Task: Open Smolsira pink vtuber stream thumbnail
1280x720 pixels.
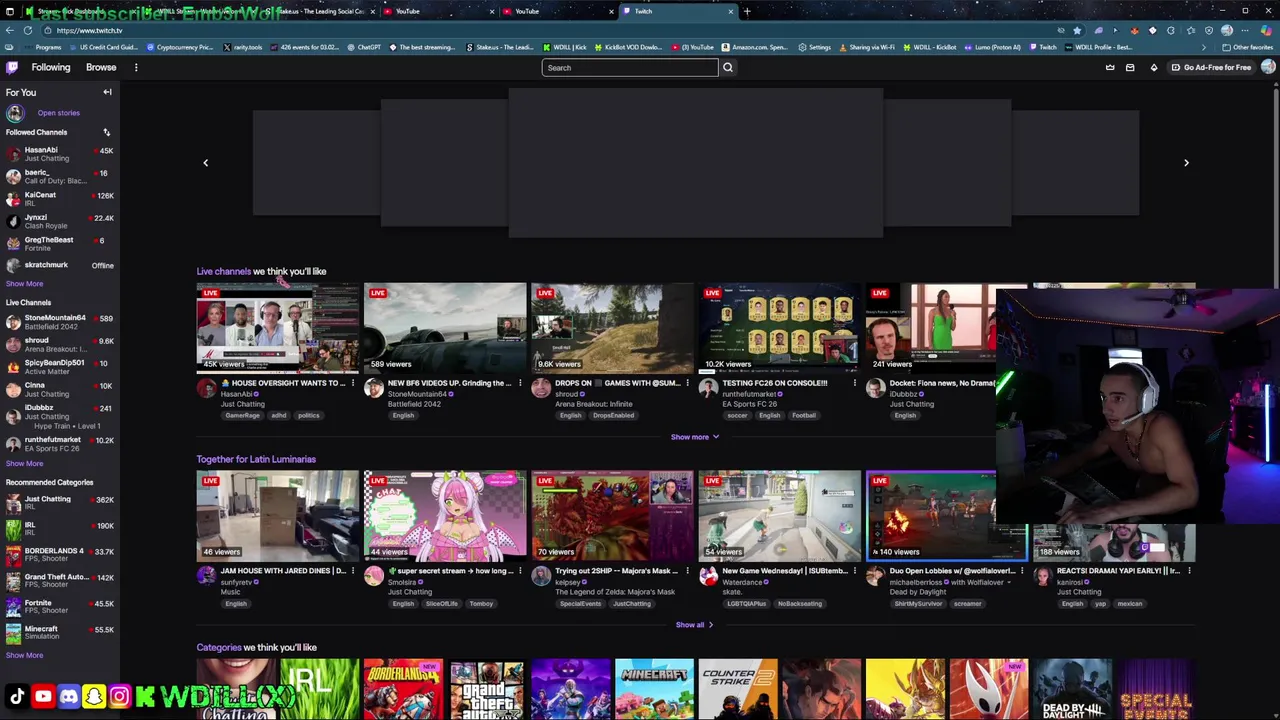Action: click(x=445, y=516)
